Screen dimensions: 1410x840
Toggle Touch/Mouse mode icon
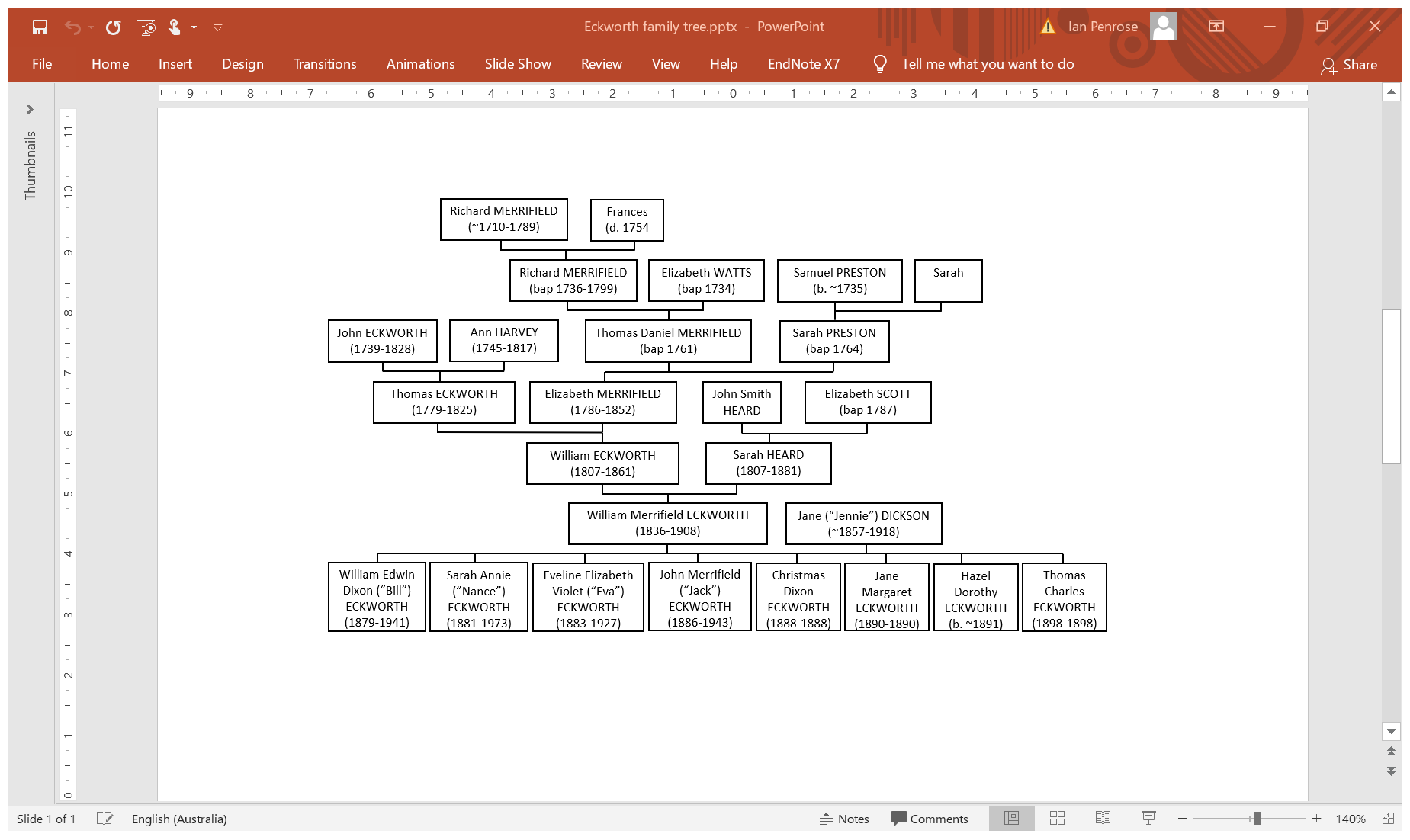coord(175,27)
